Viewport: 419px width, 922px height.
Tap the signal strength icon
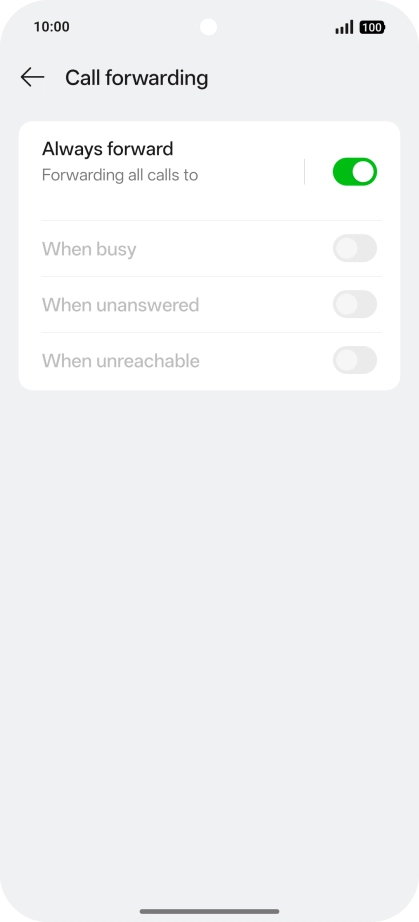[x=344, y=27]
